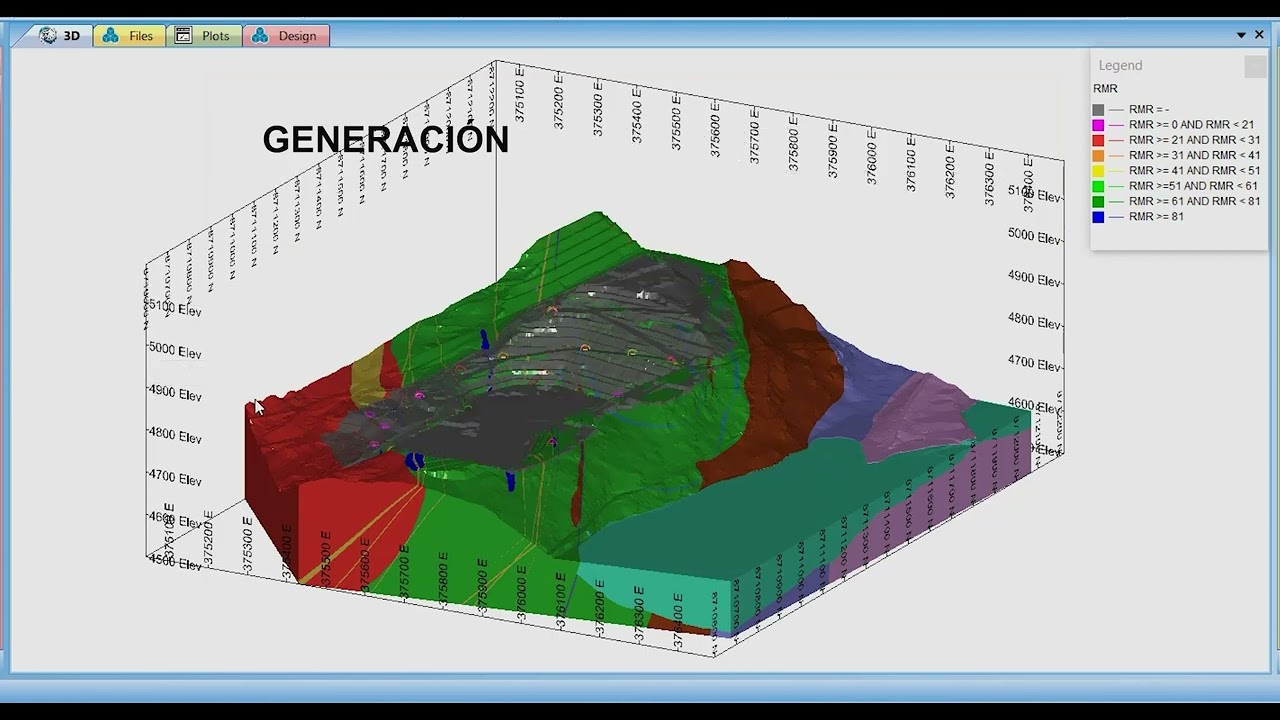Click the red RMR 21–31 swatch
1280x720 pixels.
coord(1098,140)
